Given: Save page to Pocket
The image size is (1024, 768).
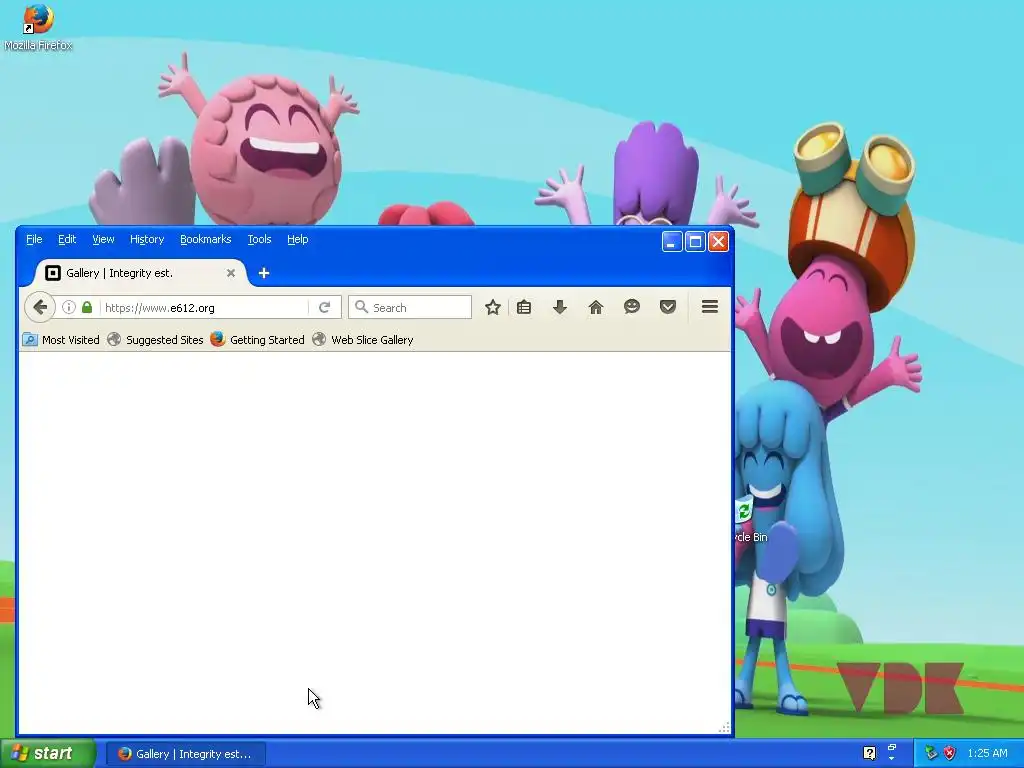Looking at the screenshot, I should click(x=667, y=306).
